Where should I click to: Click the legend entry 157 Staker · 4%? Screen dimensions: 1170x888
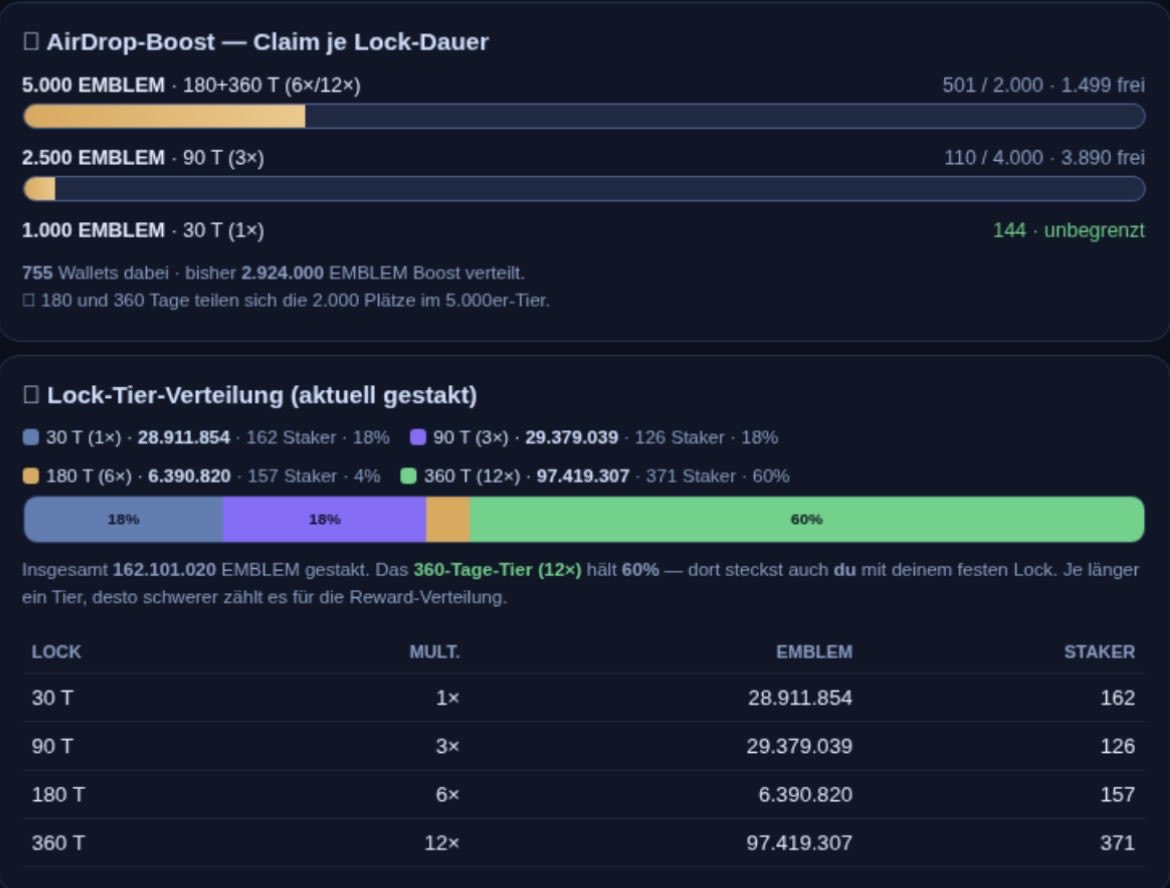[313, 476]
